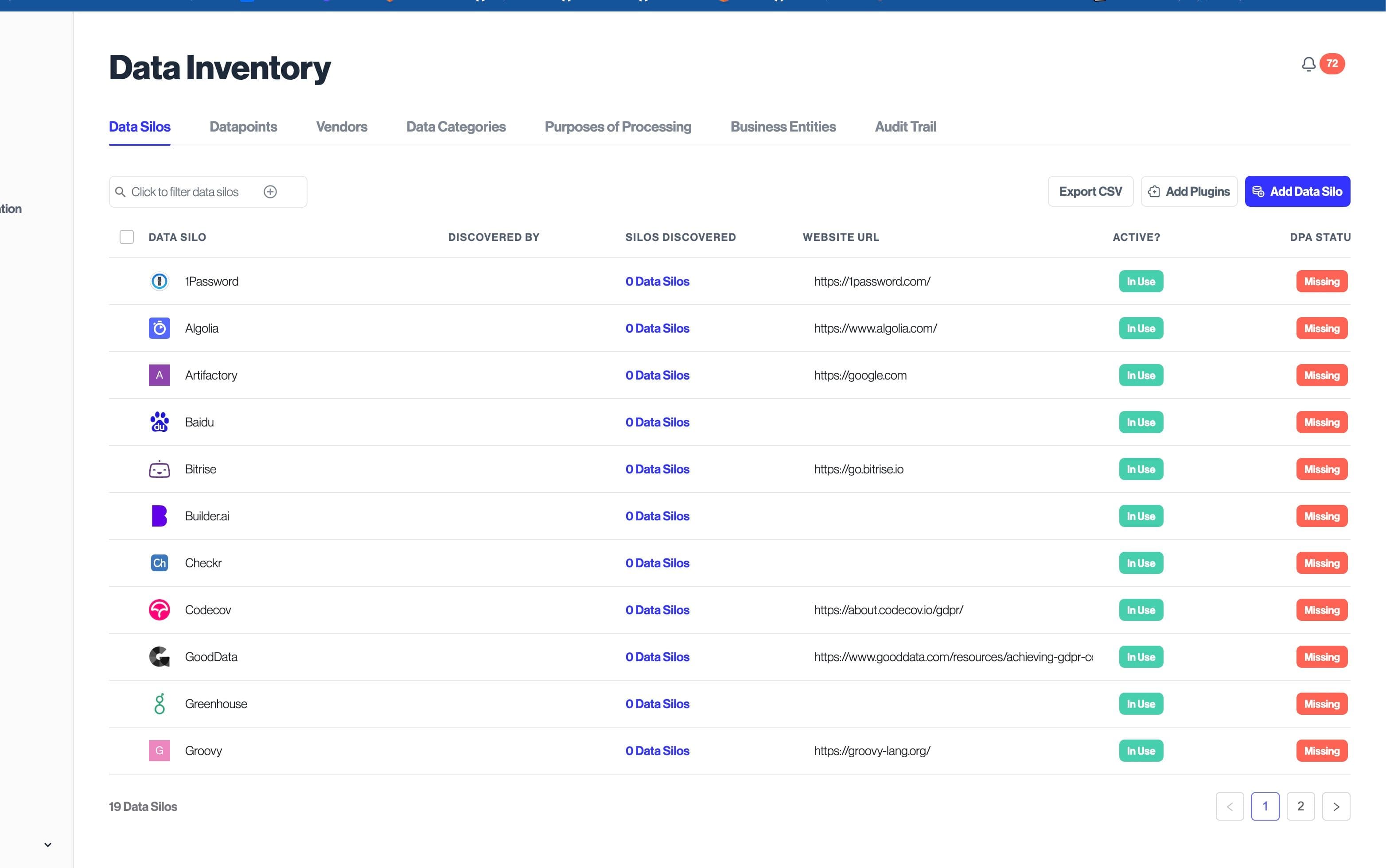Viewport: 1386px width, 868px height.
Task: Click the previous page left chevron
Action: (x=1229, y=806)
